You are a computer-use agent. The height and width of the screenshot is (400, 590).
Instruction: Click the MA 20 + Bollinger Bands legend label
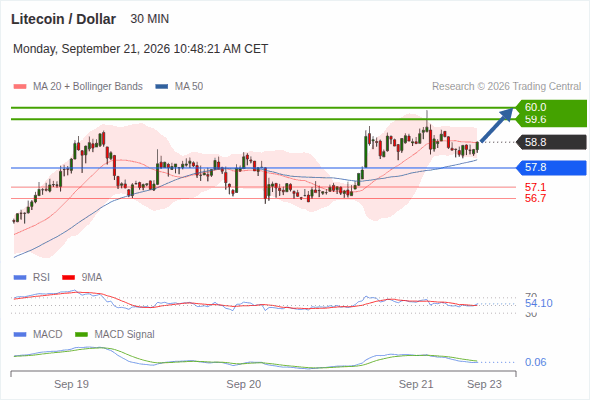click(x=88, y=87)
